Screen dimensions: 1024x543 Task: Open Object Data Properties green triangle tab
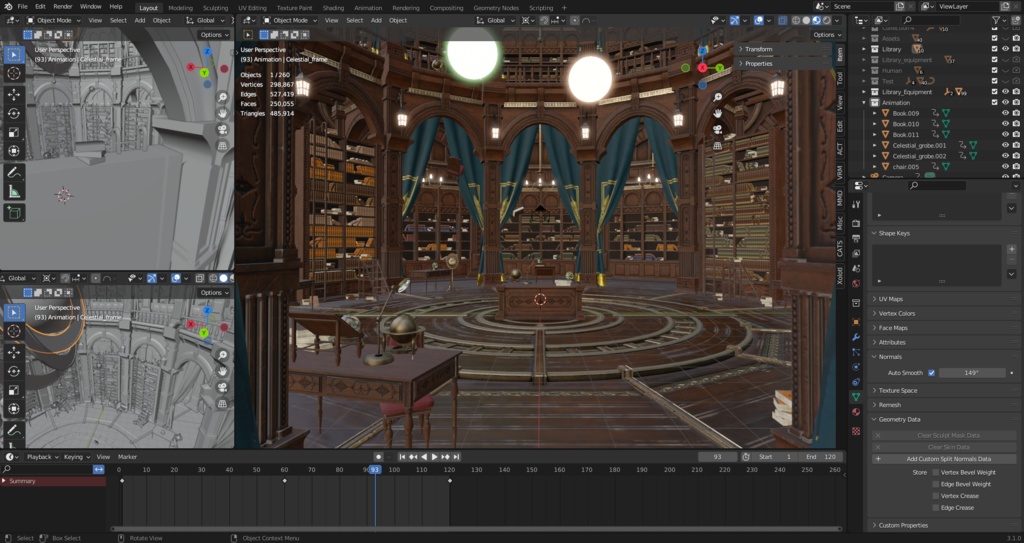click(x=856, y=396)
